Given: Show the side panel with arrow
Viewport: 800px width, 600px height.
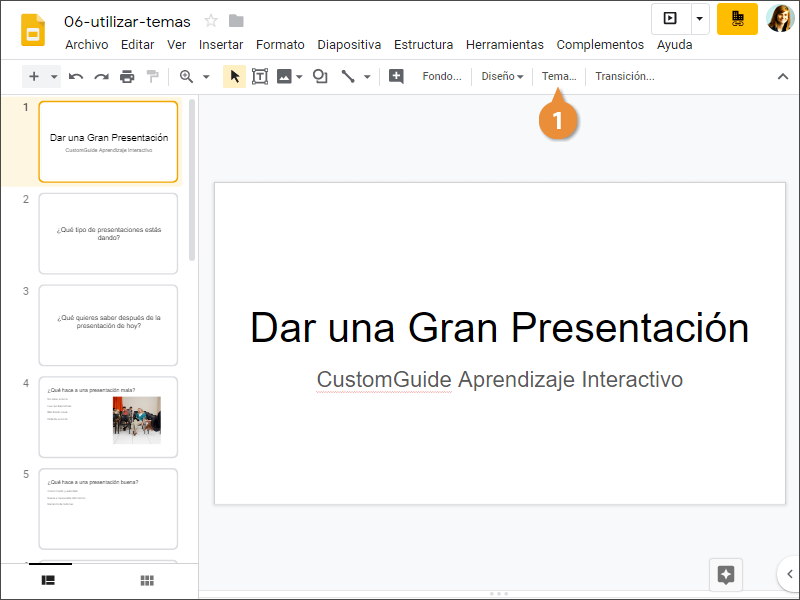Looking at the screenshot, I should click(789, 574).
